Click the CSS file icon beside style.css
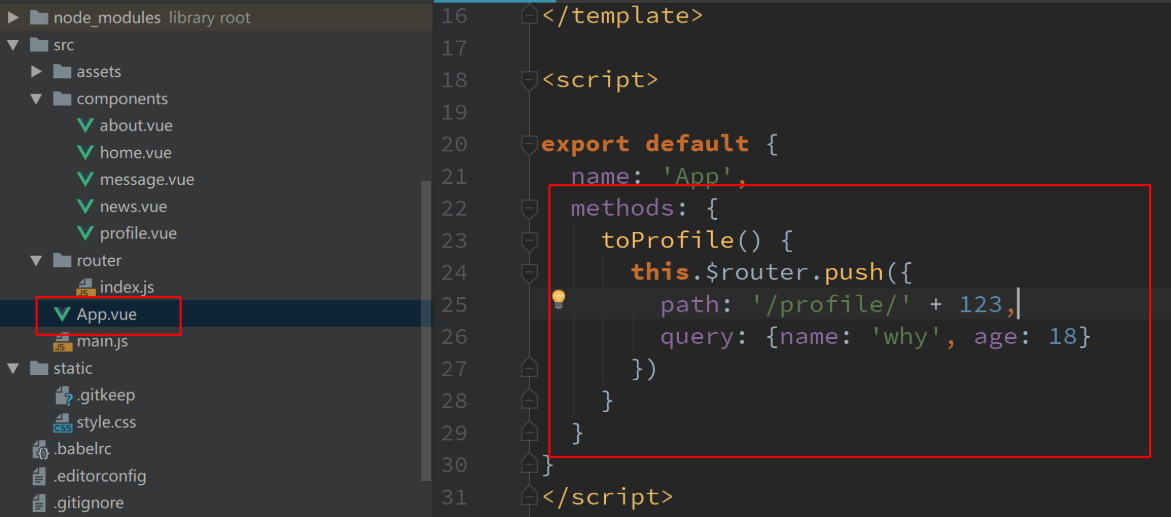 (x=63, y=423)
